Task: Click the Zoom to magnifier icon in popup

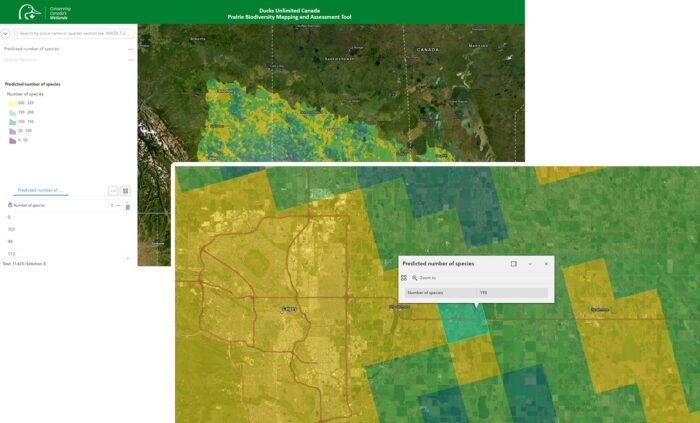Action: 414,277
